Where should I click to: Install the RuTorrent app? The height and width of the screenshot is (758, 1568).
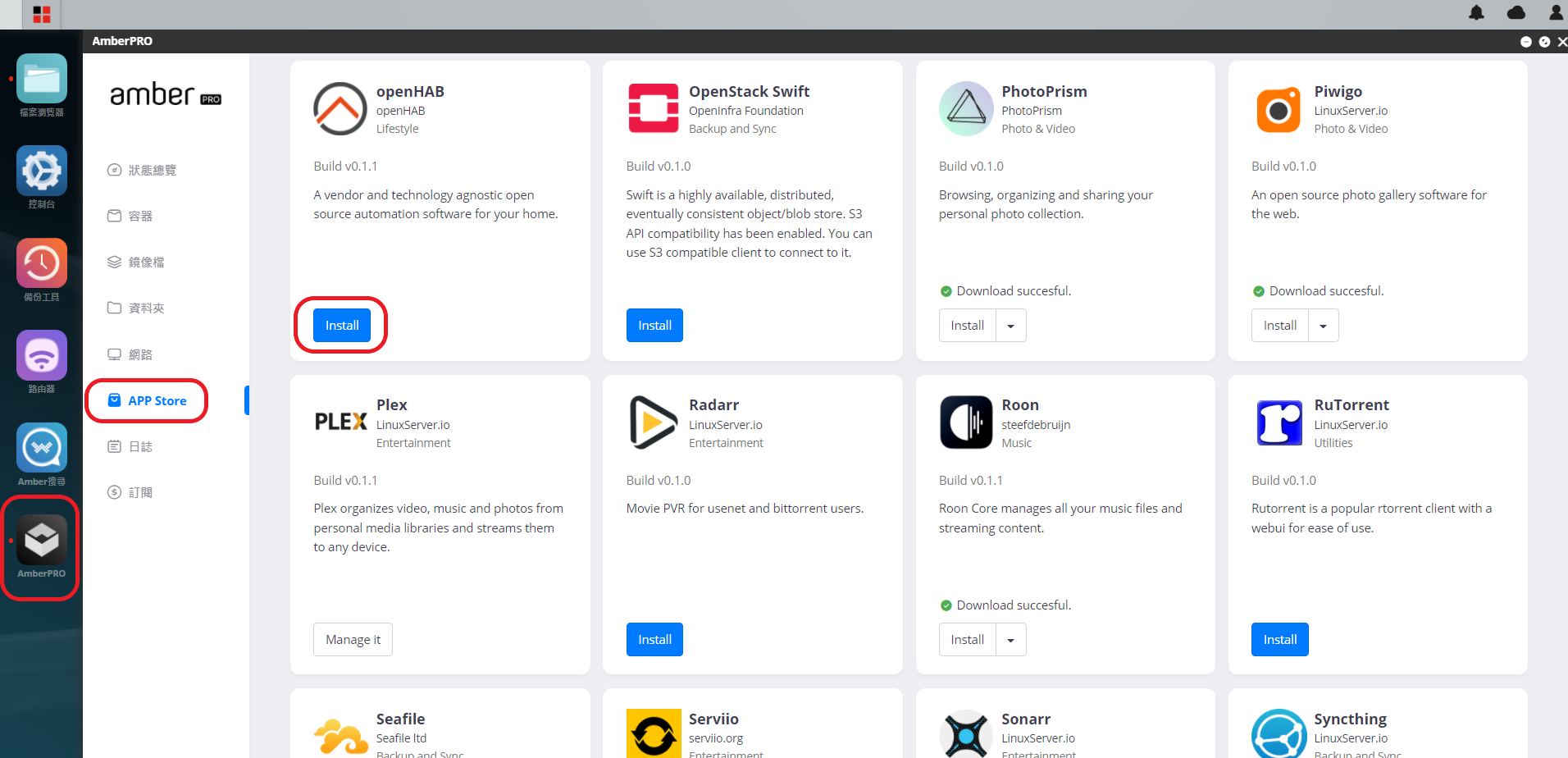click(1280, 639)
